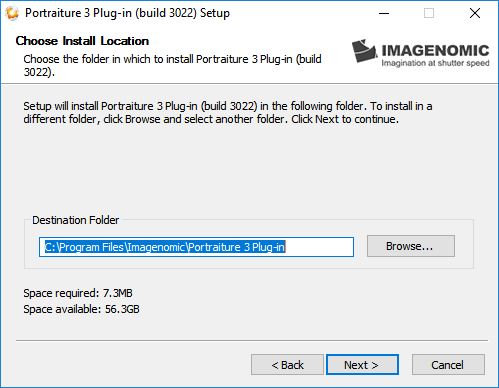
Task: Click the 'Space required: 7.3MB' text
Action: (78, 293)
